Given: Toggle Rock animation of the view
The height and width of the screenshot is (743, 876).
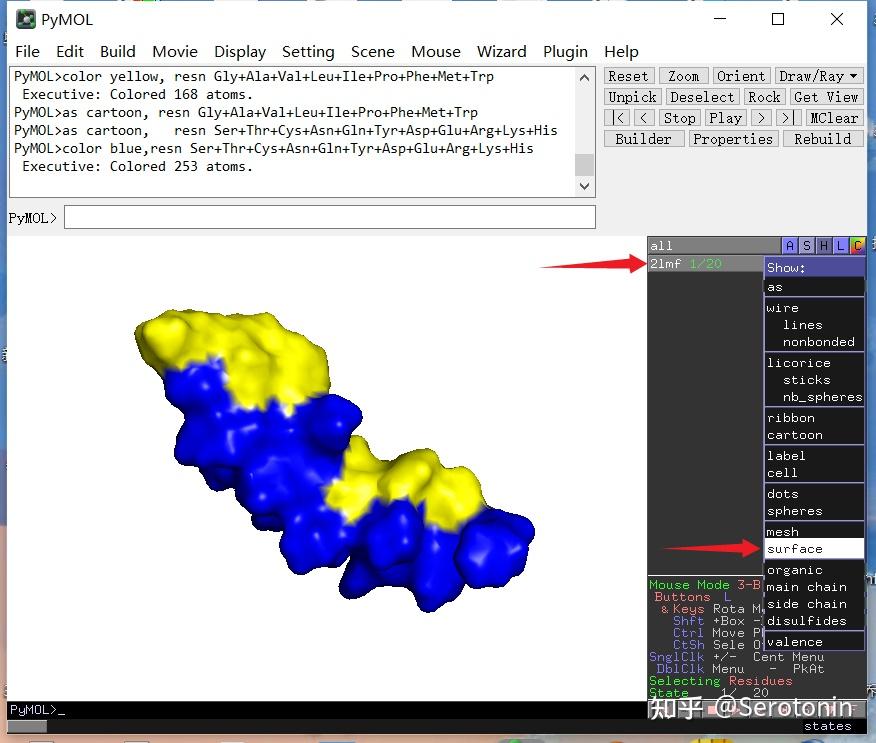Looking at the screenshot, I should 764,97.
